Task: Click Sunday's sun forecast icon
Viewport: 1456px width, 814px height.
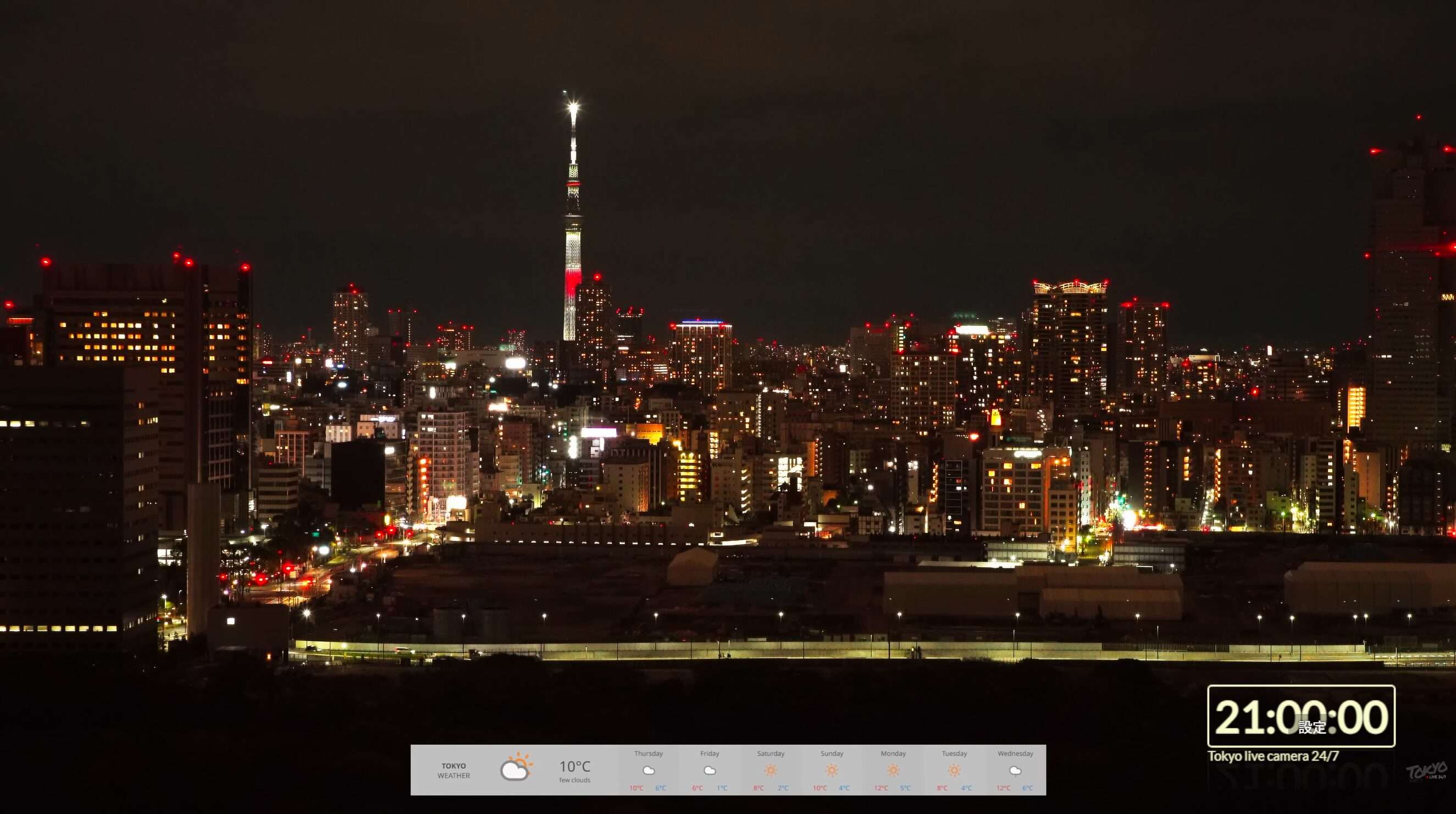Action: point(832,771)
